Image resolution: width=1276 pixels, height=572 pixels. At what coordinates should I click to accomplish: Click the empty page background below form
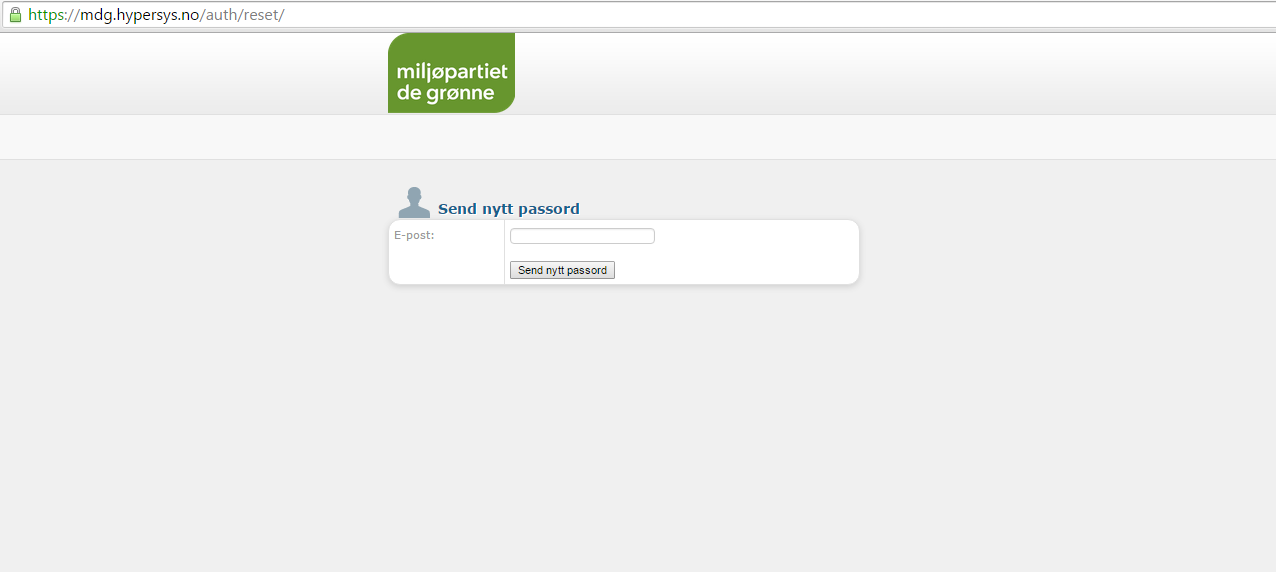[638, 430]
